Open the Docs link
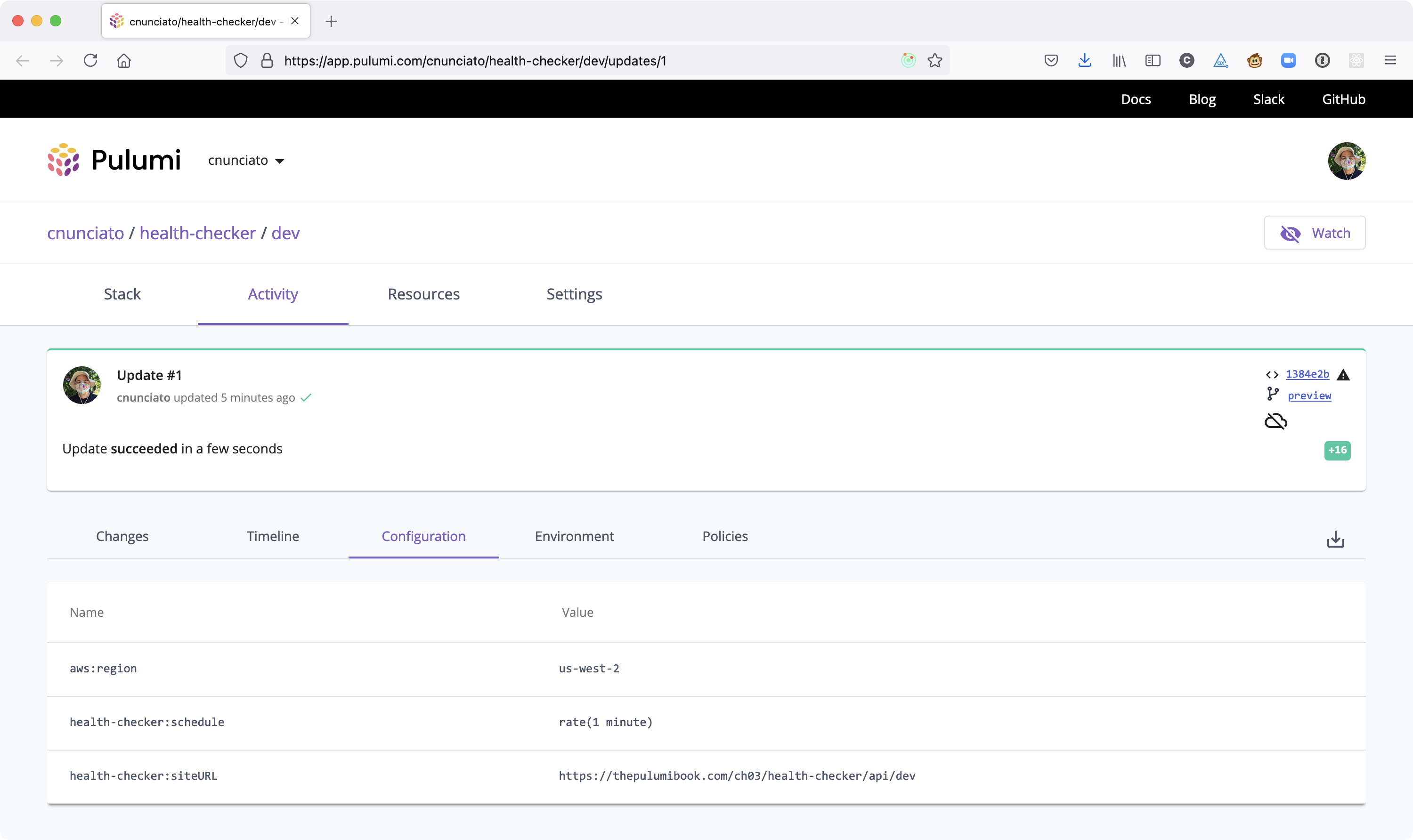 click(x=1136, y=99)
